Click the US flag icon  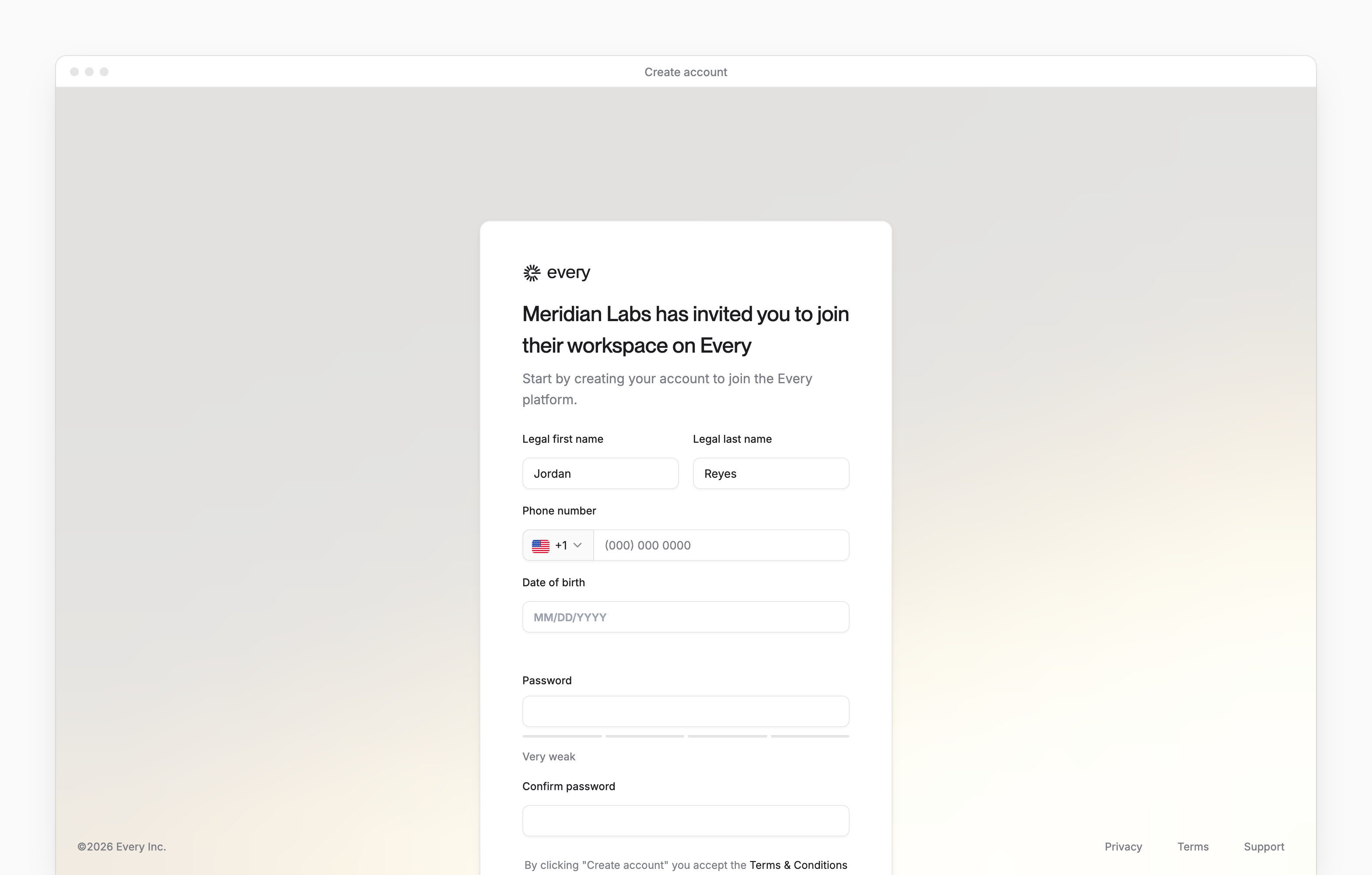coord(540,546)
